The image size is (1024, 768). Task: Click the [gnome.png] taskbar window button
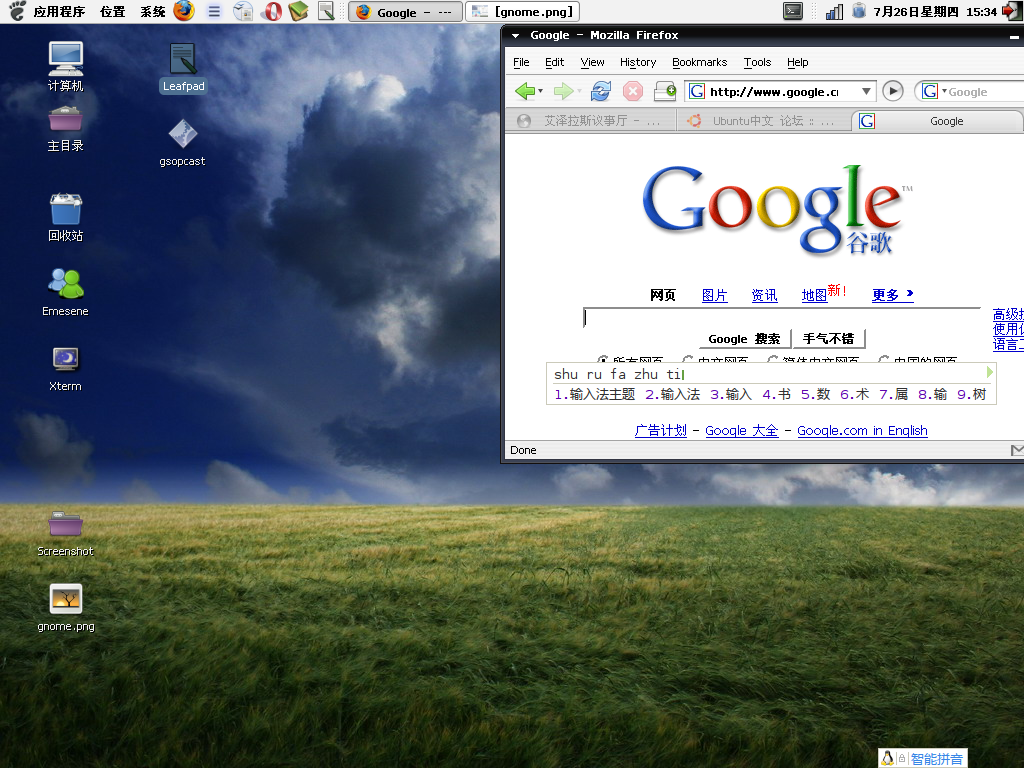(522, 12)
